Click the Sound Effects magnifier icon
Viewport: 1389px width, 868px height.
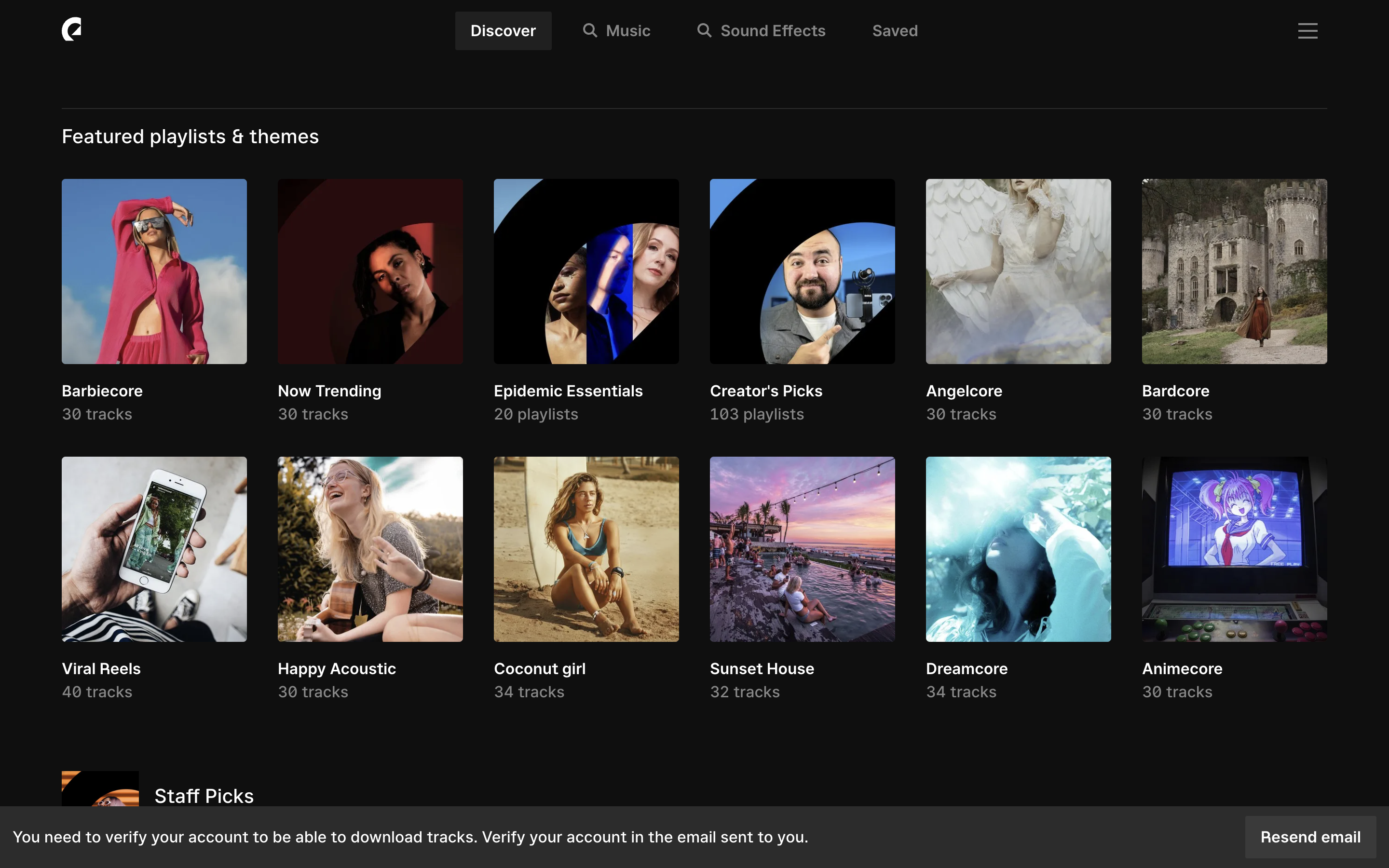click(703, 30)
